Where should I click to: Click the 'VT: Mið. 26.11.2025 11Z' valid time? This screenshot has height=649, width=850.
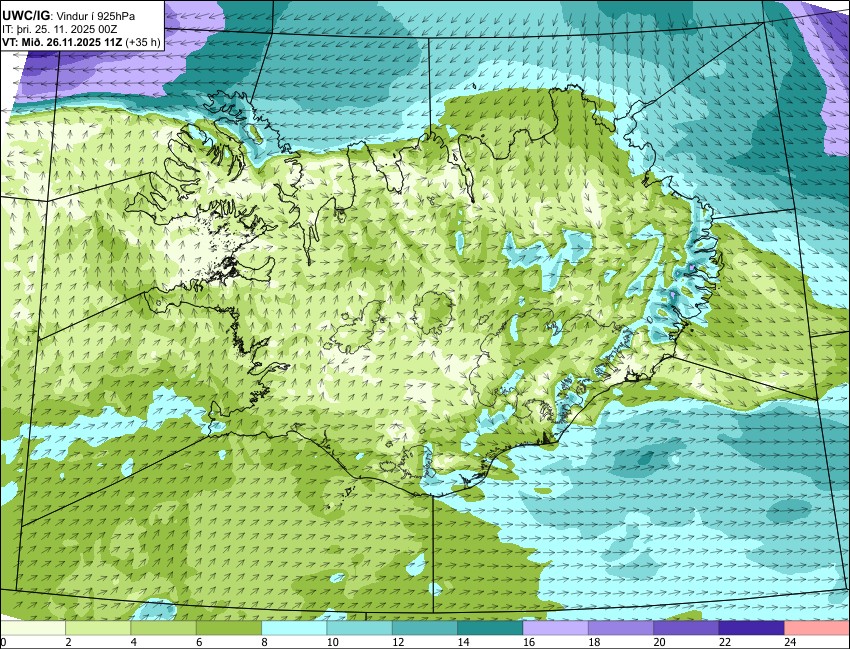[62, 42]
